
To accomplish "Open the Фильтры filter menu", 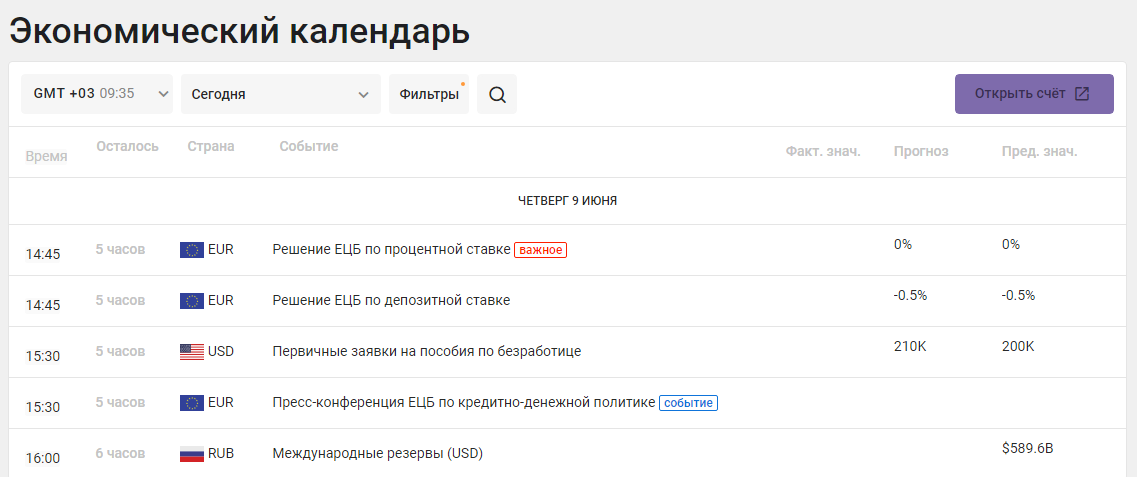I will pyautogui.click(x=429, y=94).
